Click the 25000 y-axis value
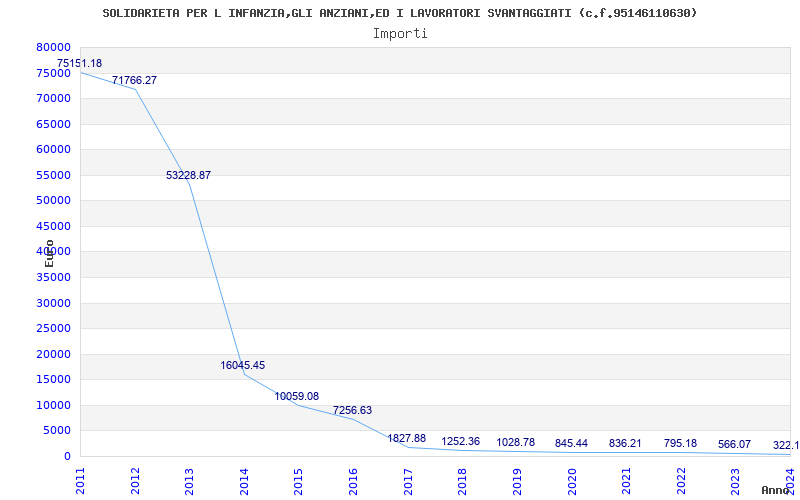This screenshot has height=500, width=800. [53, 329]
